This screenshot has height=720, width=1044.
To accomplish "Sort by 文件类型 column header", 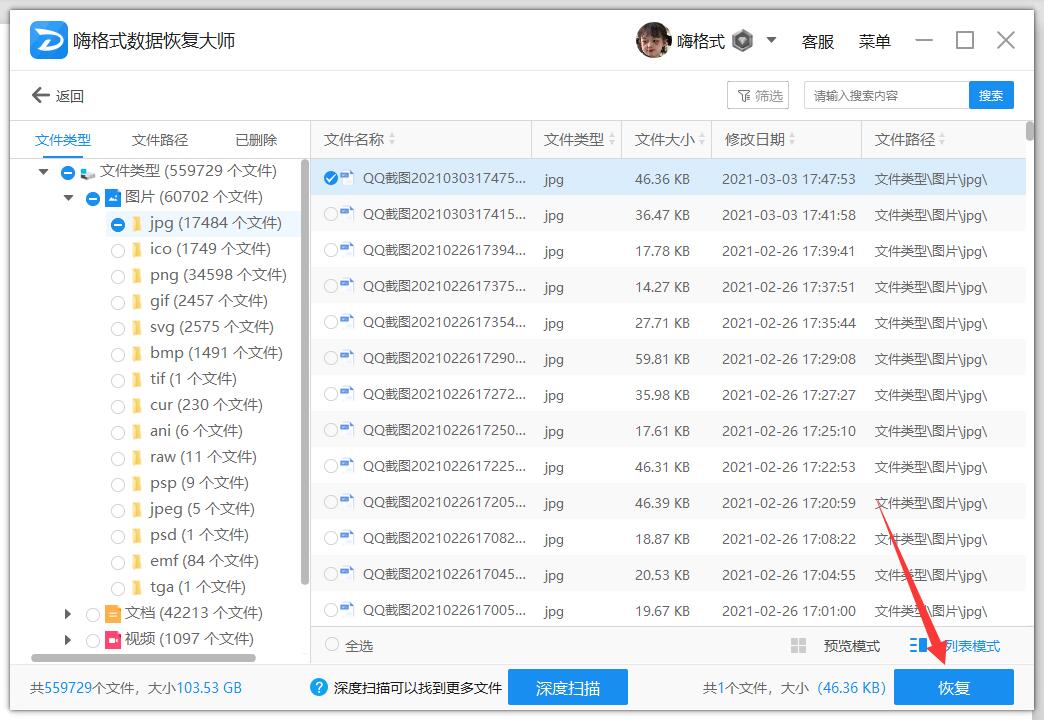I will (x=577, y=139).
